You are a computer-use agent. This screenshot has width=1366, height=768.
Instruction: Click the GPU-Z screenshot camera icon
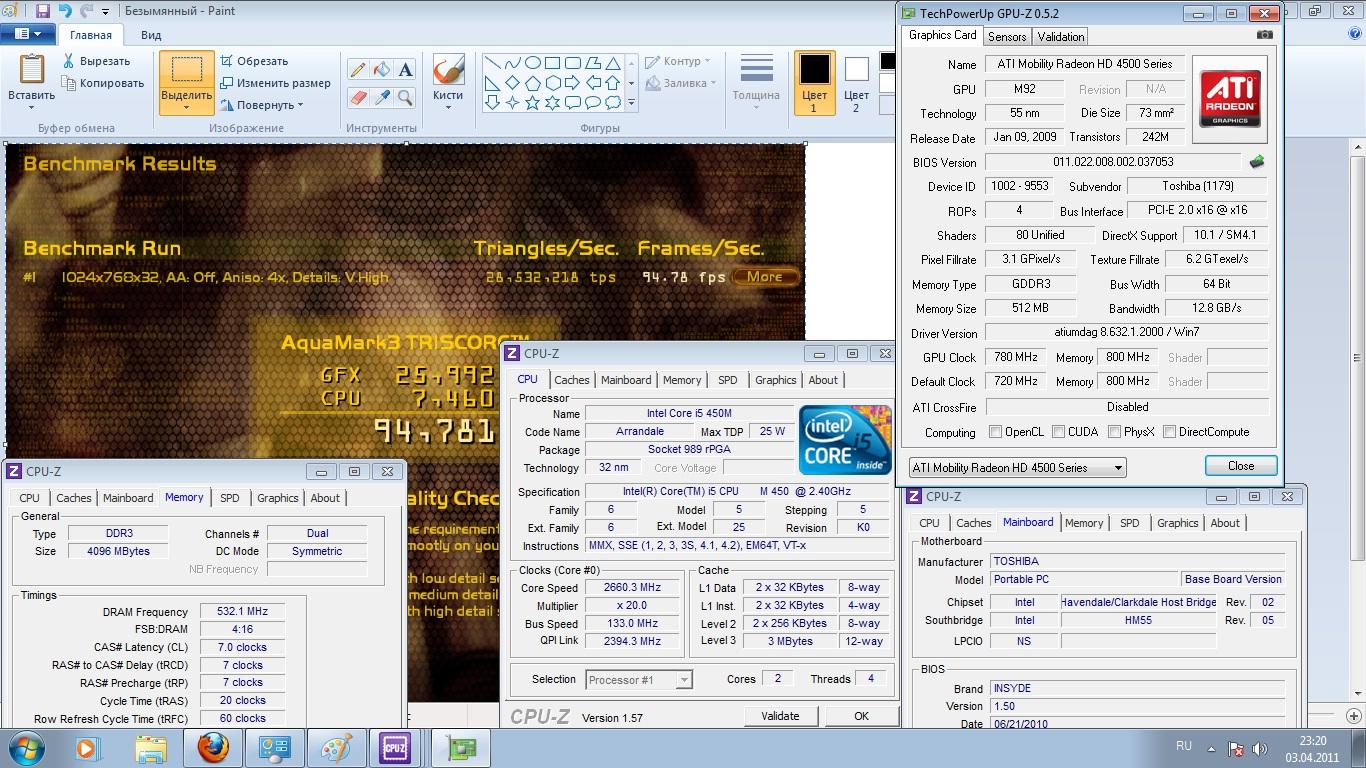(1265, 35)
